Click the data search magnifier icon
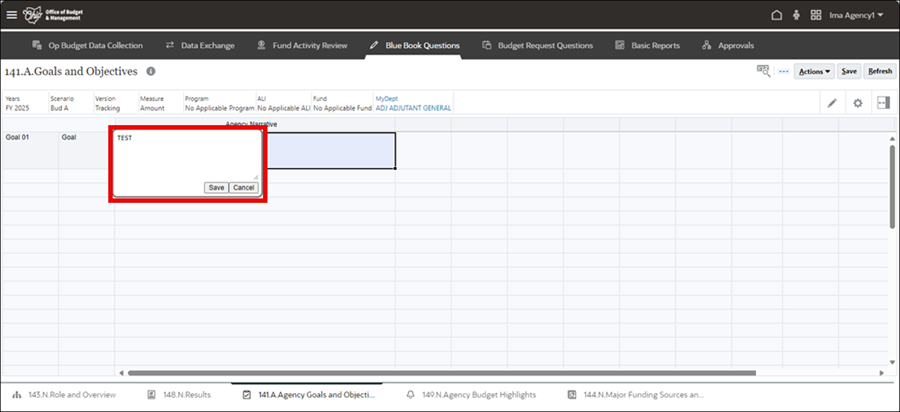 763,71
